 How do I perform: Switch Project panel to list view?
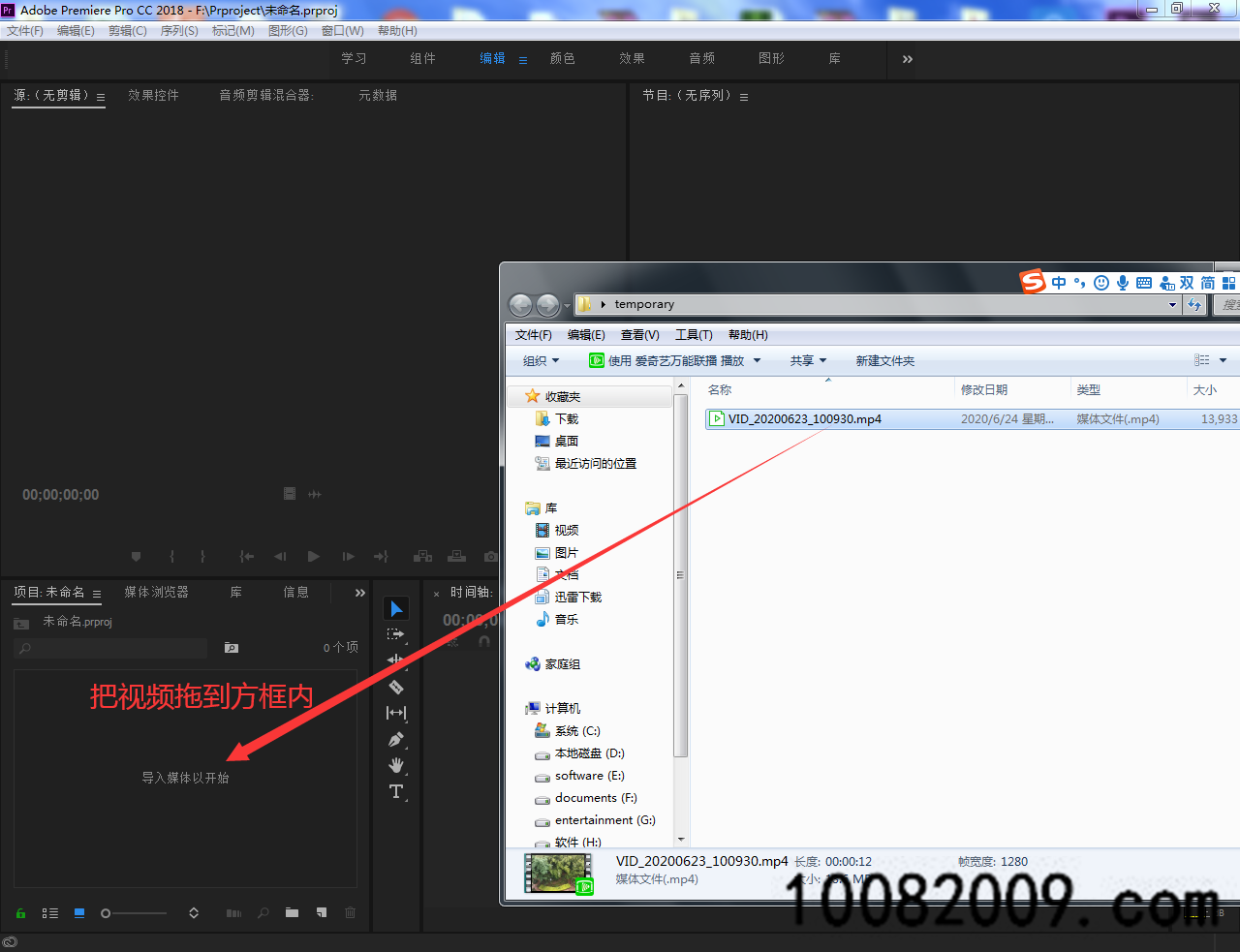tap(50, 913)
